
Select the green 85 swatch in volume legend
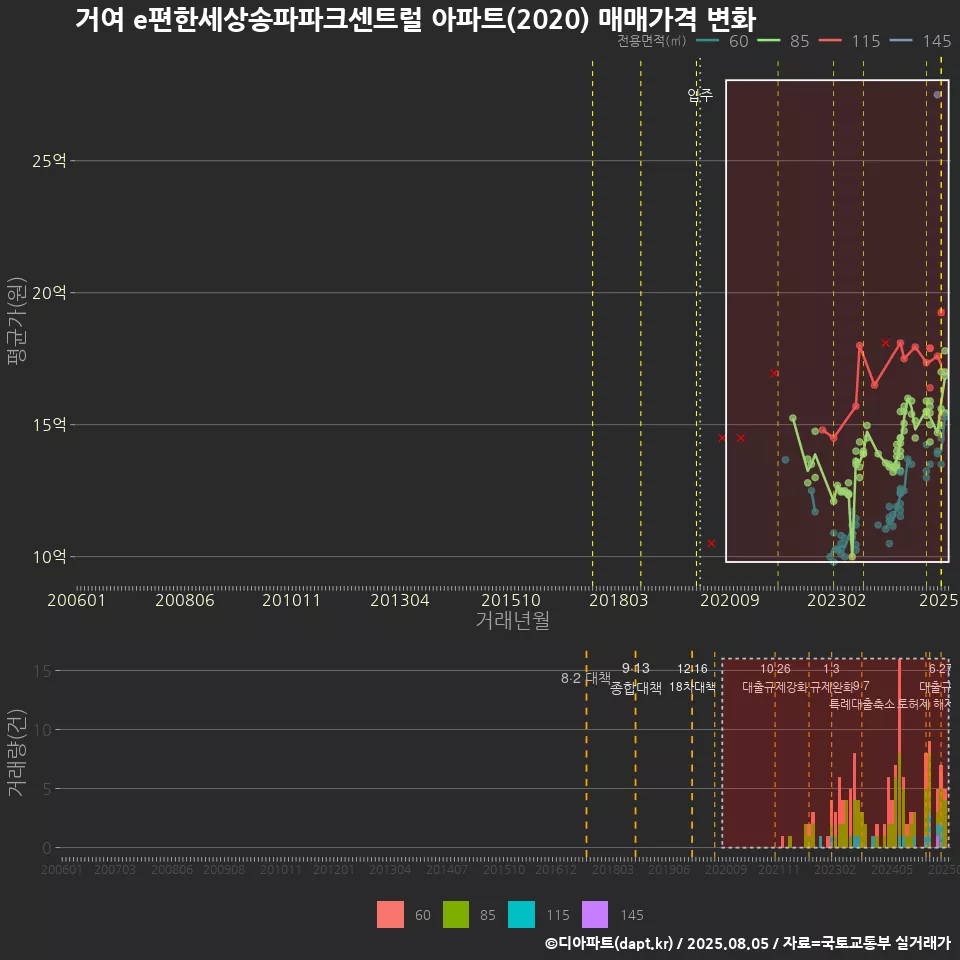pyautogui.click(x=456, y=915)
